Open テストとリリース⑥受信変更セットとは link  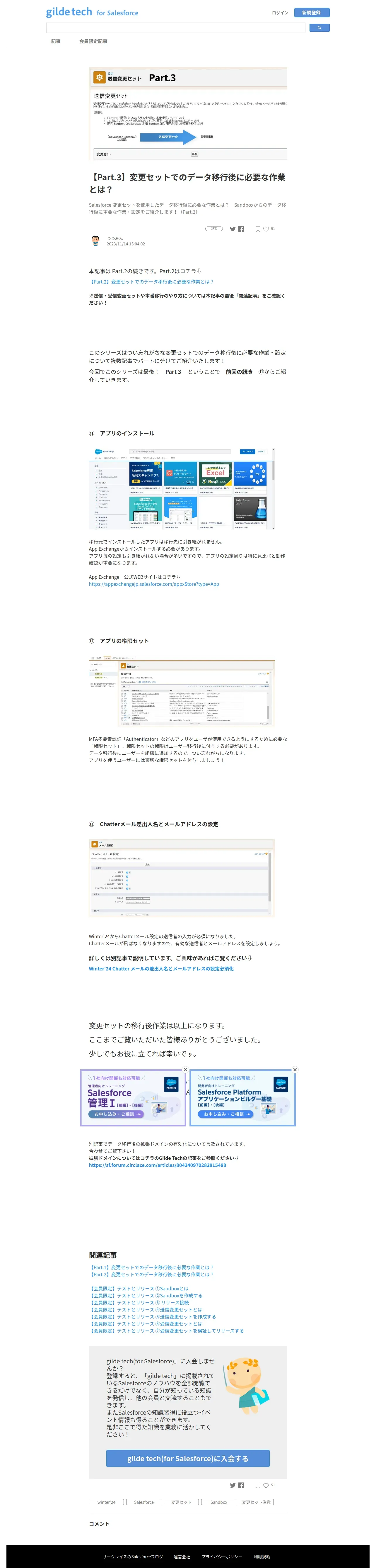146,1323
